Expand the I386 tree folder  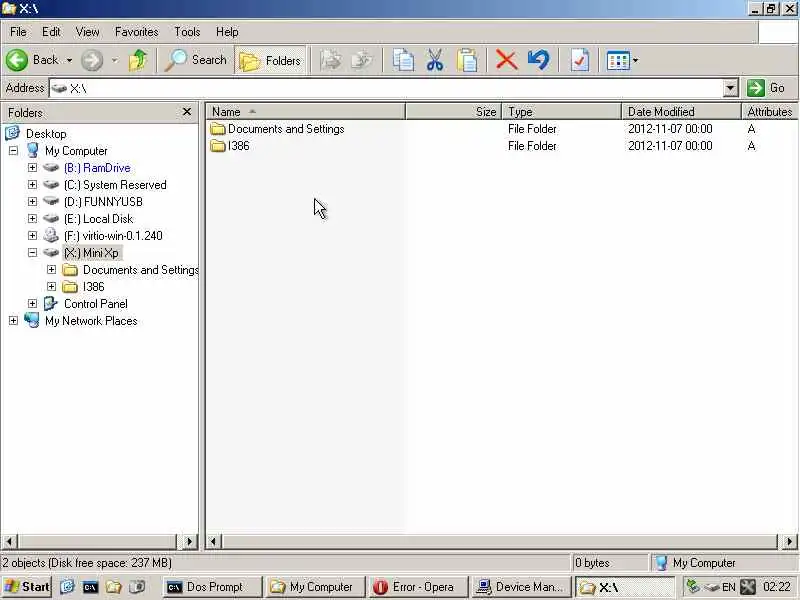(x=51, y=287)
